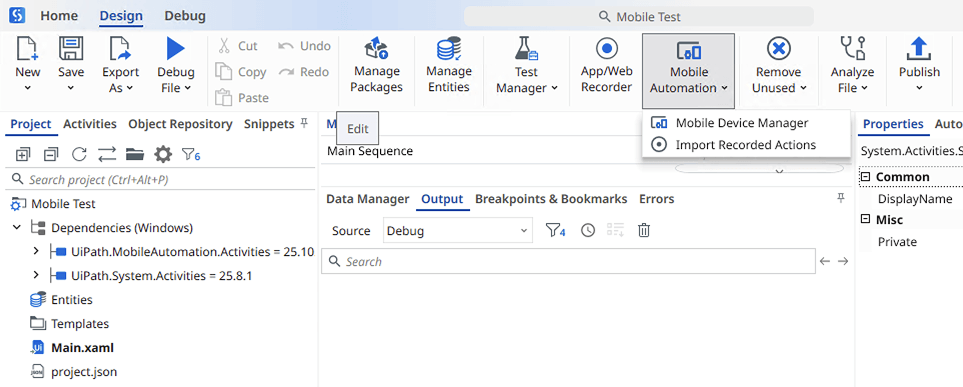Toggle Output timestamps clock icon
This screenshot has width=963, height=387.
tap(588, 230)
